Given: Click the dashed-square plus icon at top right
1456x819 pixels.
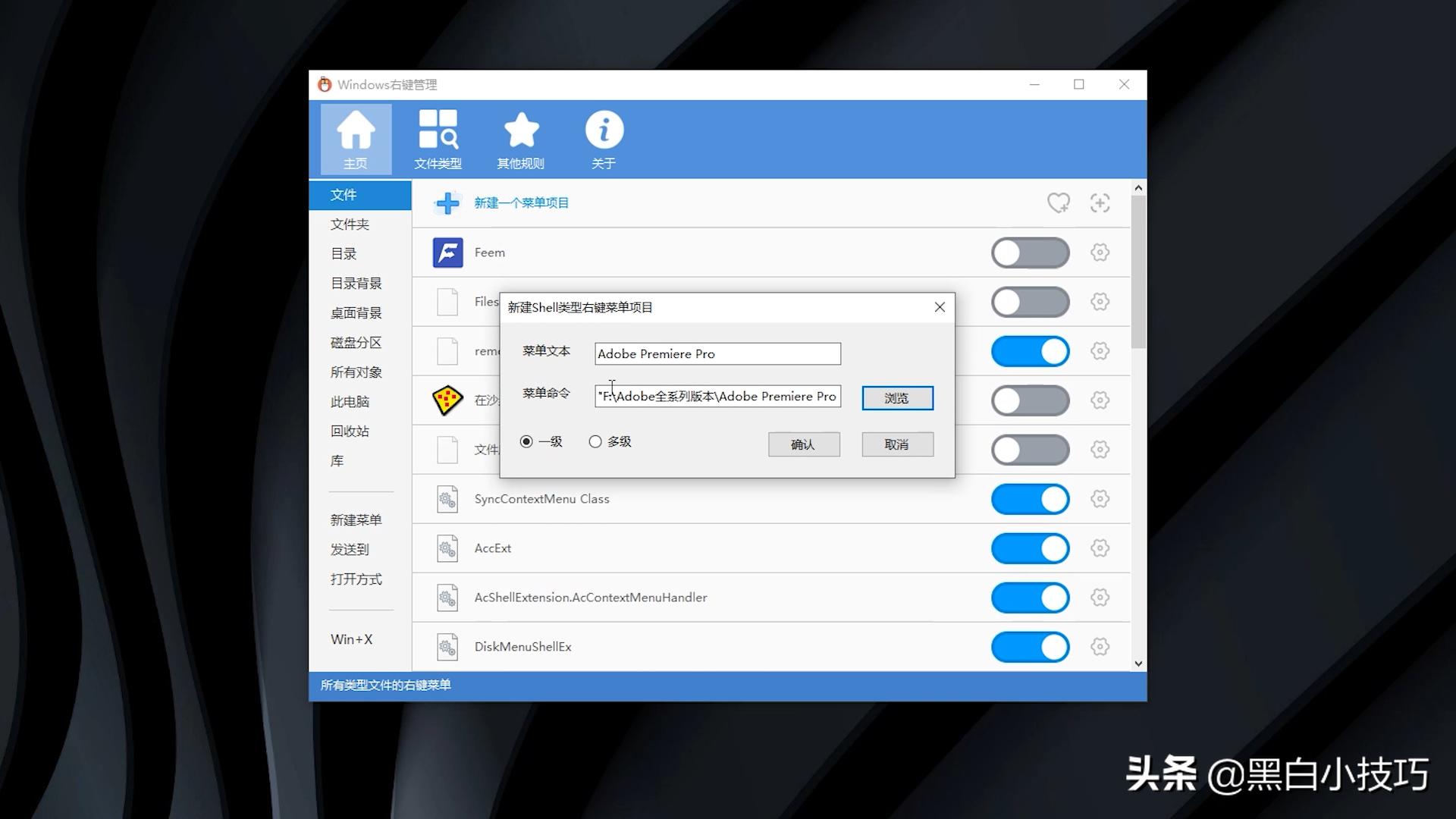Looking at the screenshot, I should (x=1100, y=203).
